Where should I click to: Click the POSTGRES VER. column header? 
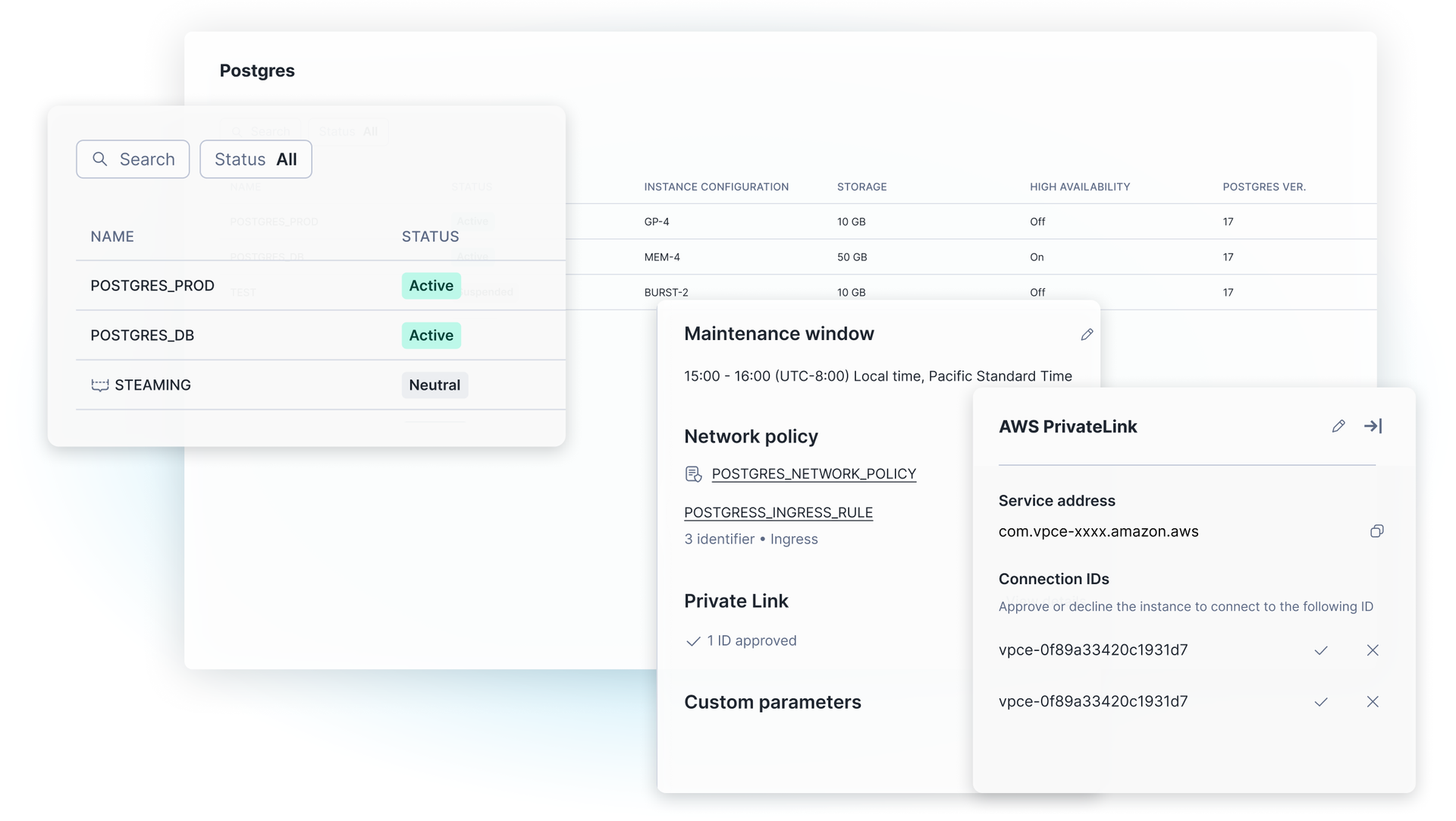tap(1264, 187)
